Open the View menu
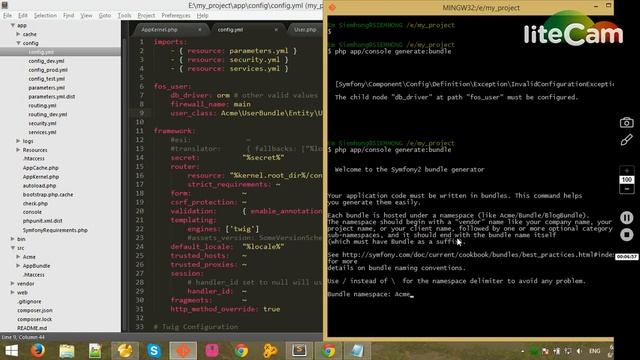Screen dimensions: 640x360 (86, 16)
